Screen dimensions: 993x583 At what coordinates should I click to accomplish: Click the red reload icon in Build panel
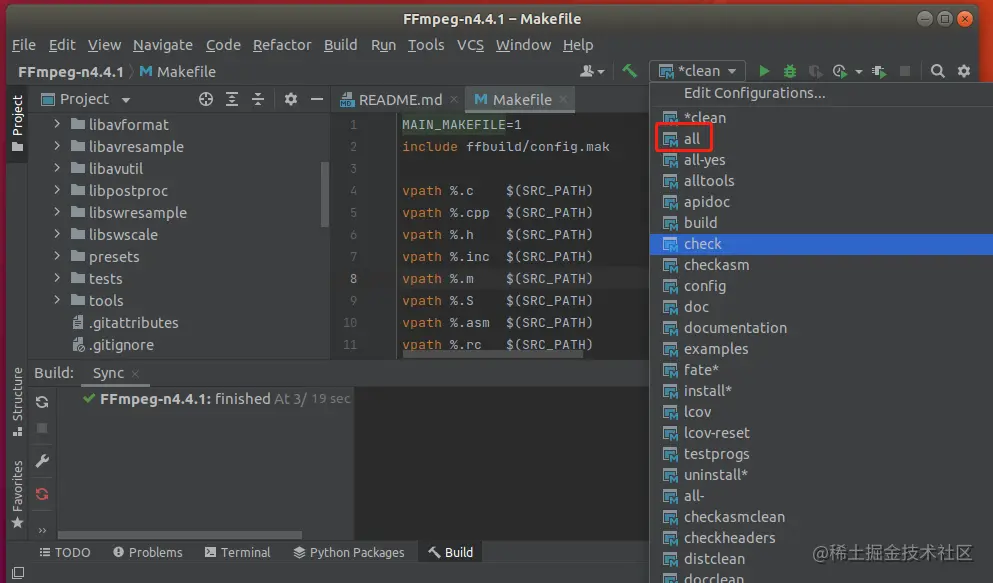click(x=42, y=494)
